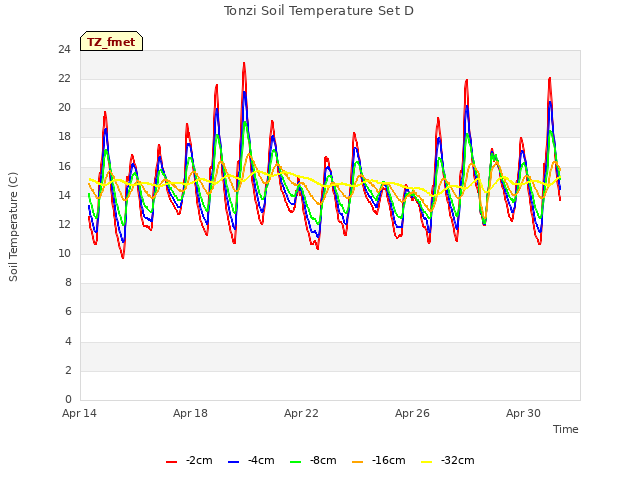This screenshot has width=640, height=480.
Task: Click the chart title Tonzi Soil Temperature Set D
Action: (x=319, y=11)
